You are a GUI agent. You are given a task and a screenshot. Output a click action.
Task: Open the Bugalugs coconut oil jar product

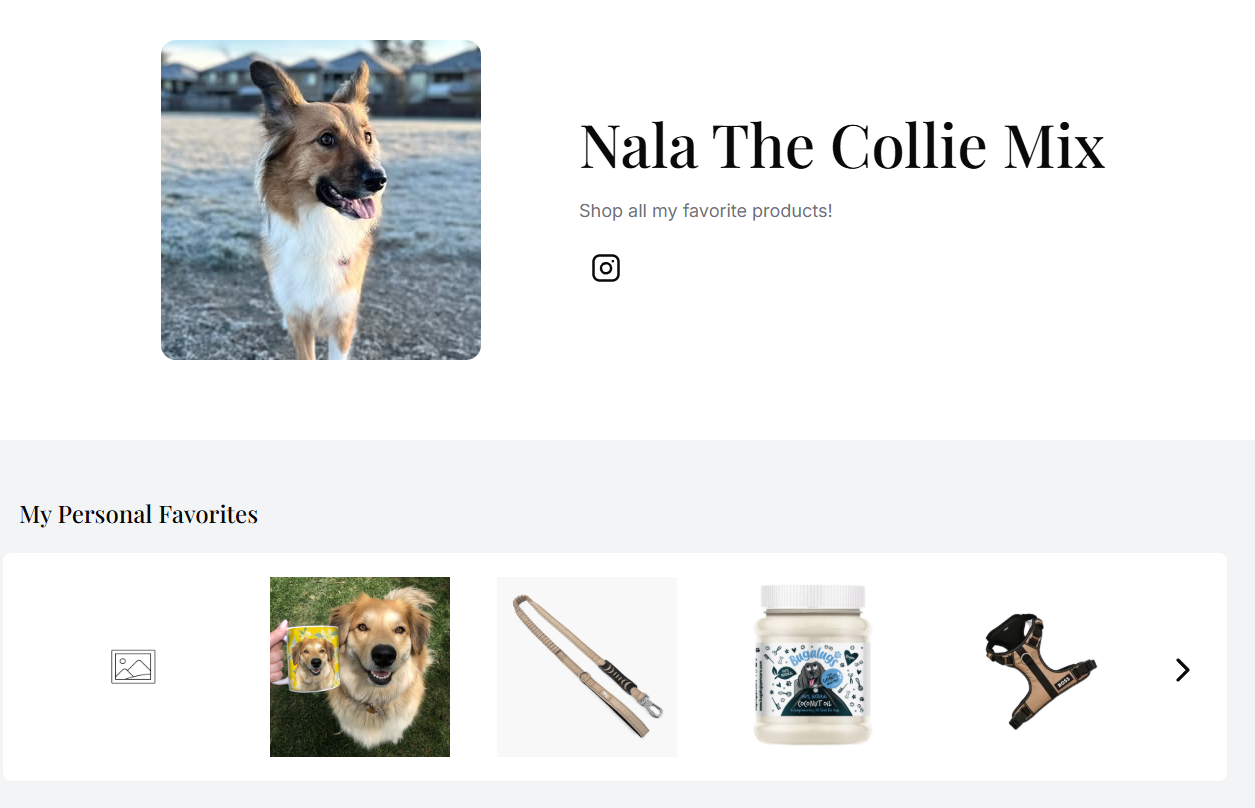click(813, 667)
